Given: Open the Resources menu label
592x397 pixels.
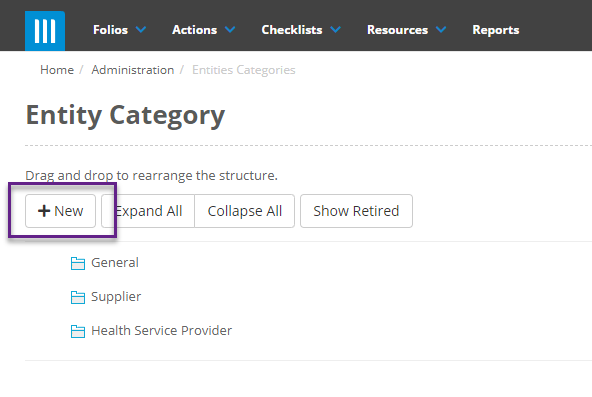Looking at the screenshot, I should point(398,30).
